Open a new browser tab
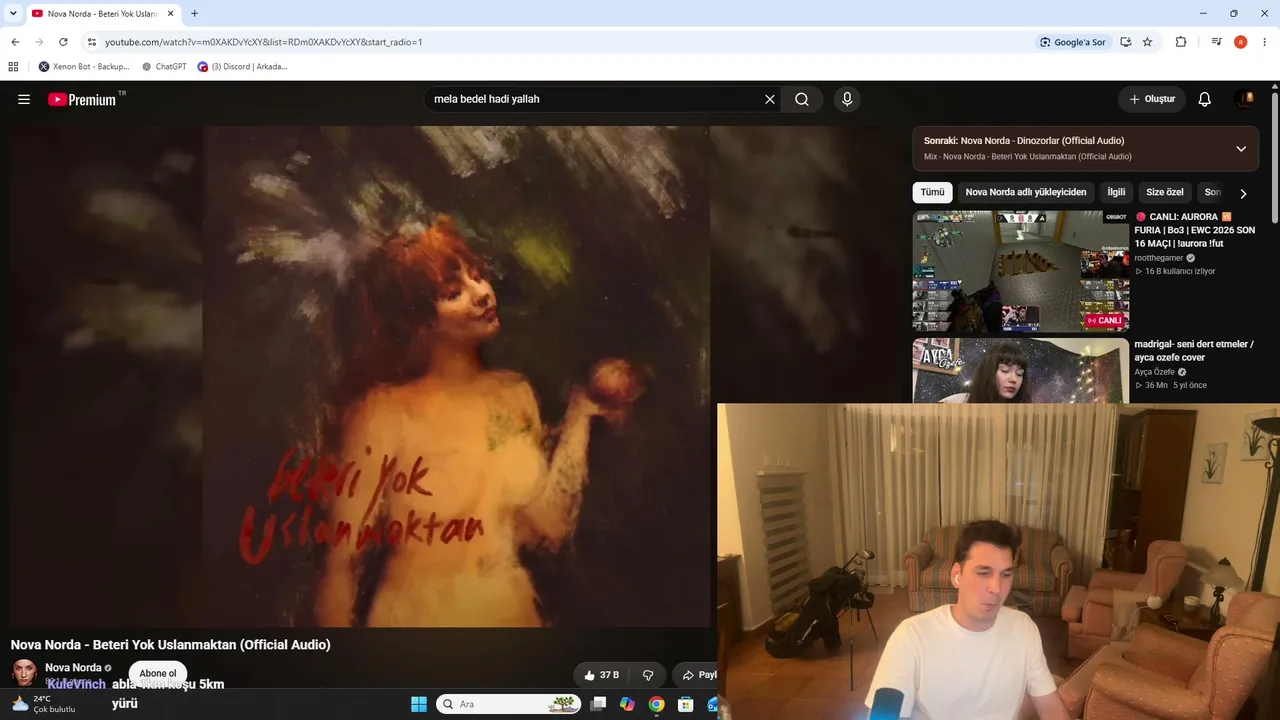This screenshot has height=720, width=1280. [194, 14]
